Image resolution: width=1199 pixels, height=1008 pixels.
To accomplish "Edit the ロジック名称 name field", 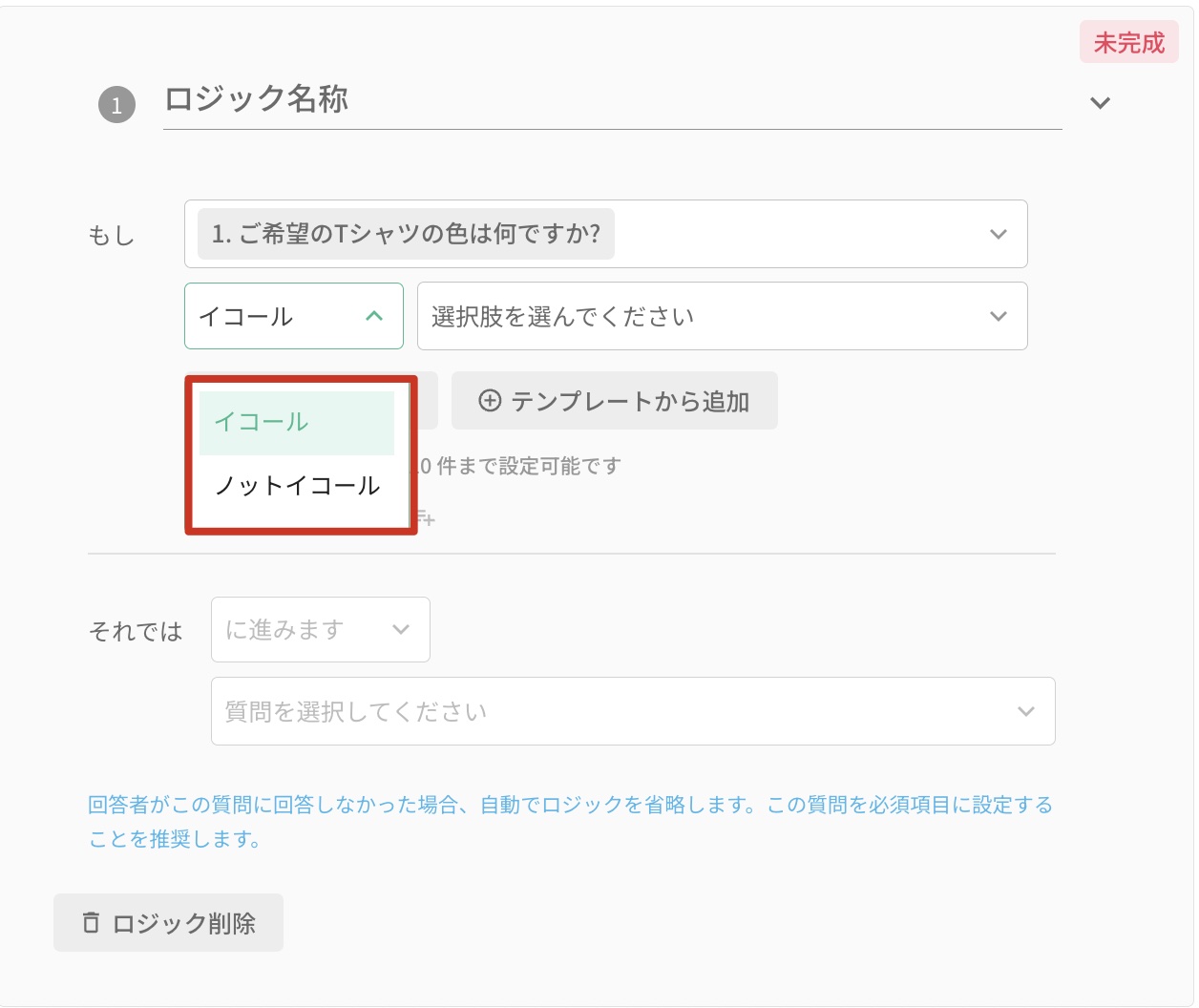I will [612, 99].
